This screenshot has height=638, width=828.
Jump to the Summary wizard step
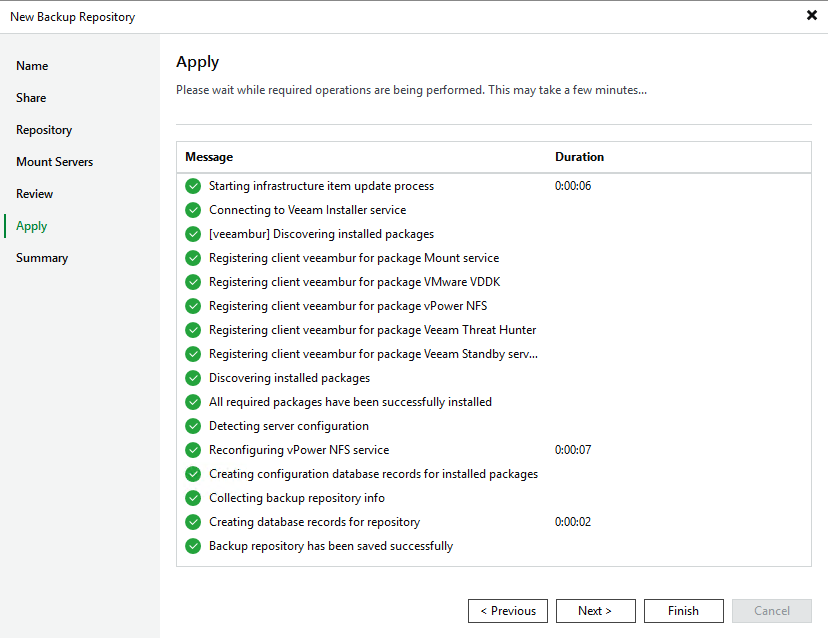(42, 258)
